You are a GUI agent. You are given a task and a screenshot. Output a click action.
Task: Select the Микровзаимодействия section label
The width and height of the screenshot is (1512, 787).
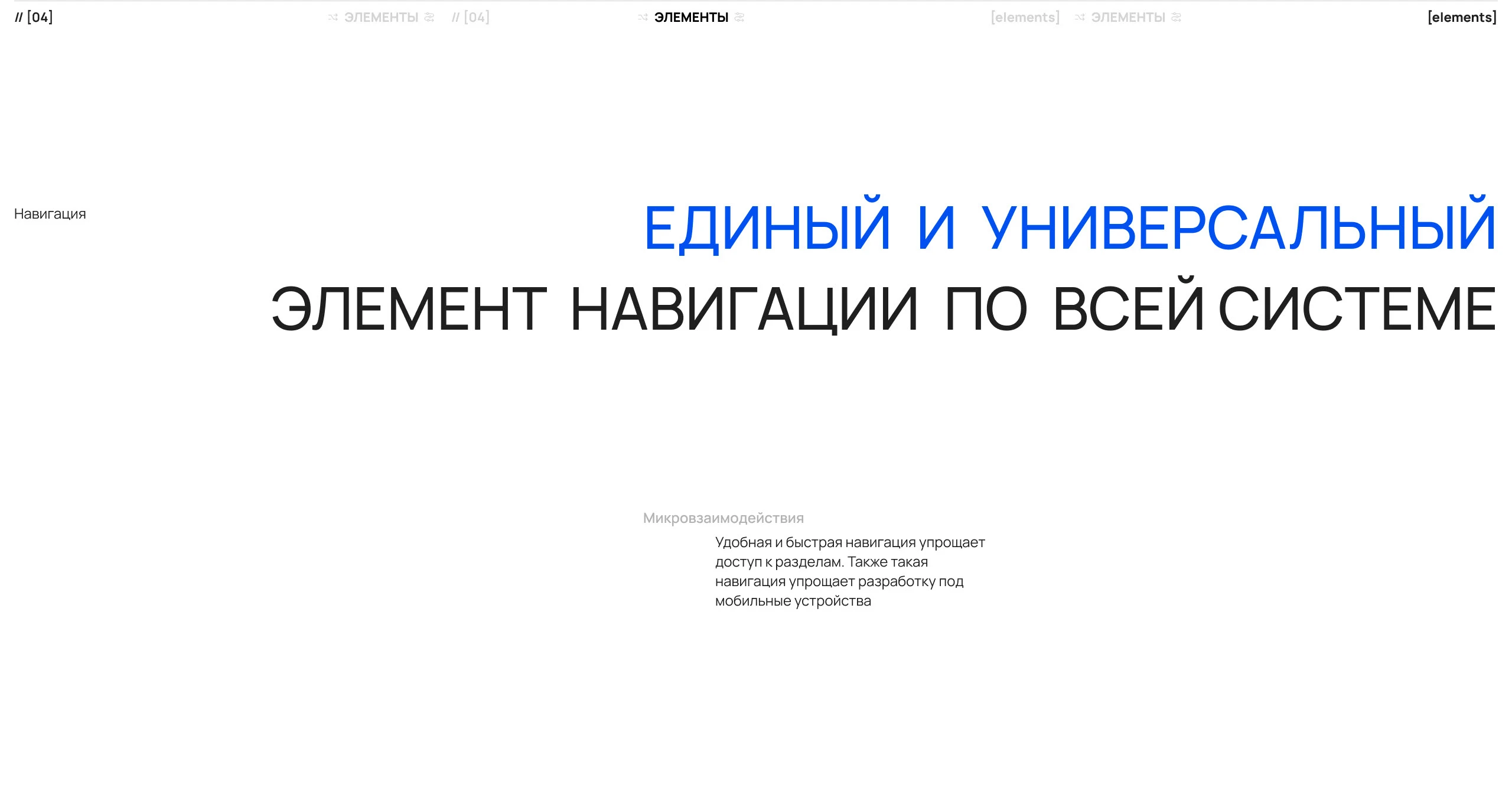click(x=723, y=519)
